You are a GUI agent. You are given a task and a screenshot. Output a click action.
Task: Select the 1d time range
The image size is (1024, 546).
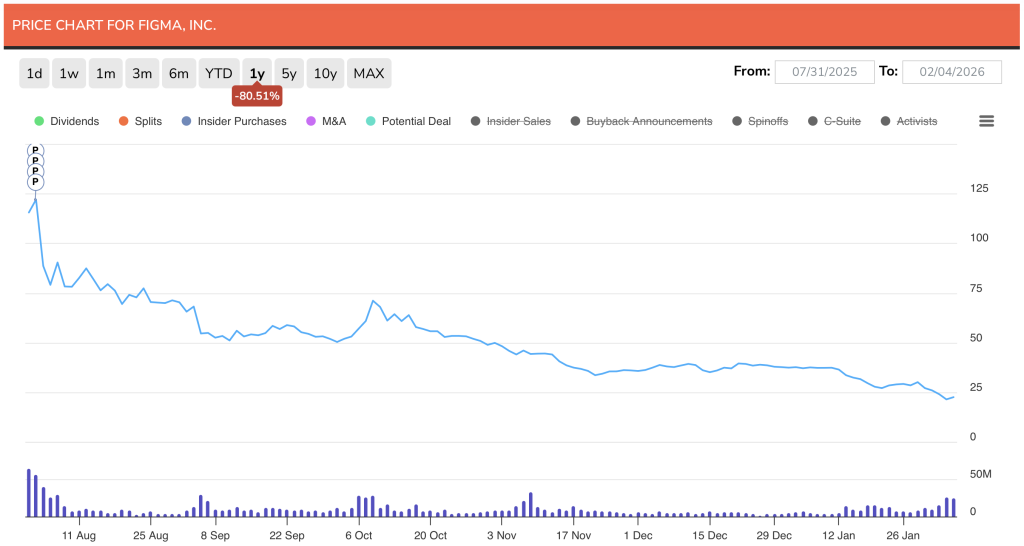(x=35, y=73)
